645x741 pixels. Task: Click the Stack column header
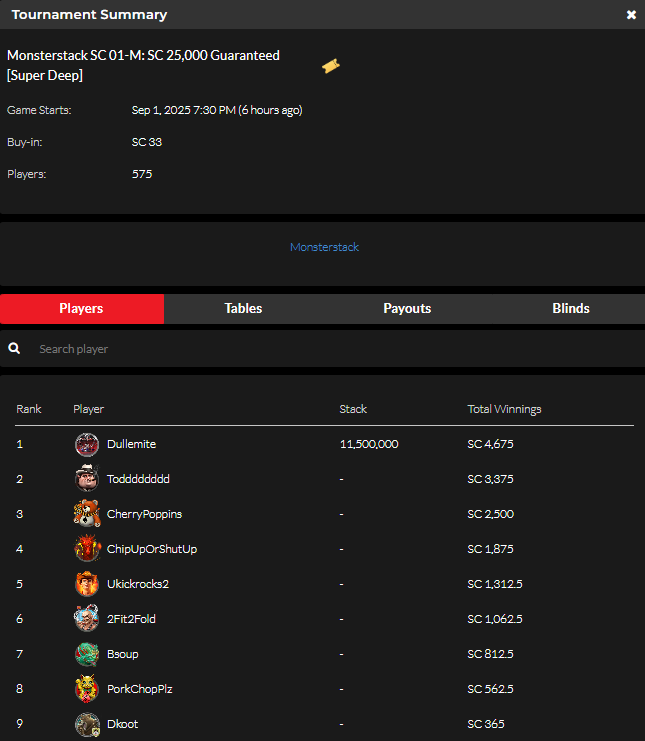point(353,409)
